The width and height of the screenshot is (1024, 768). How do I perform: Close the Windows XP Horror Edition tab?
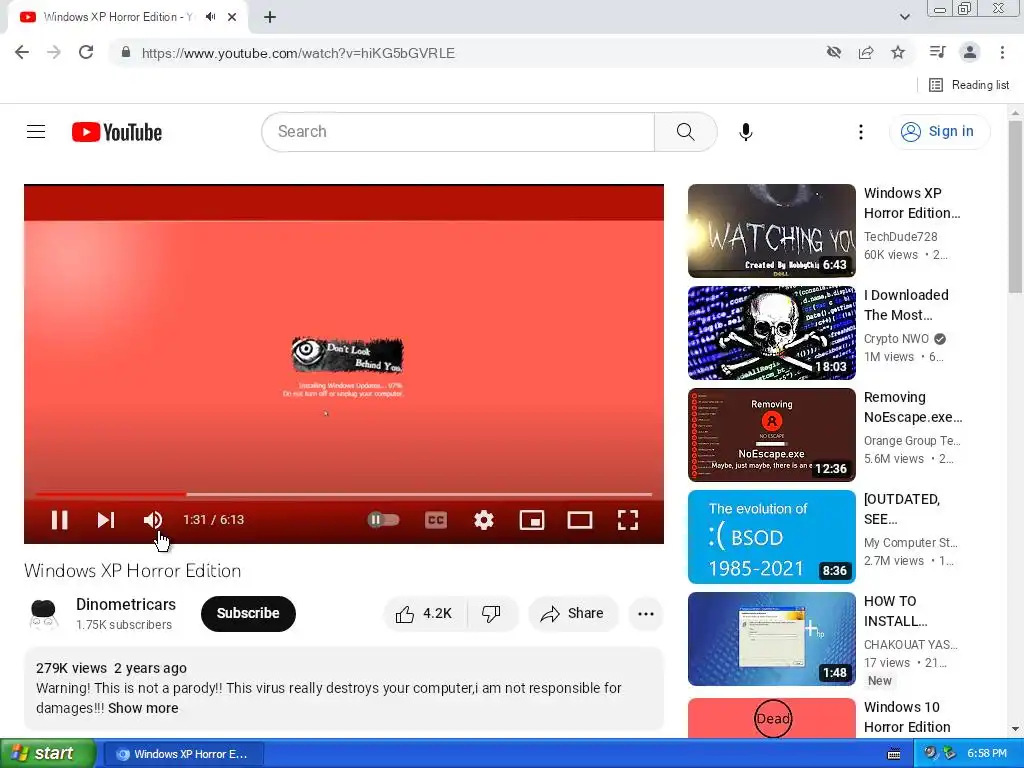[232, 17]
